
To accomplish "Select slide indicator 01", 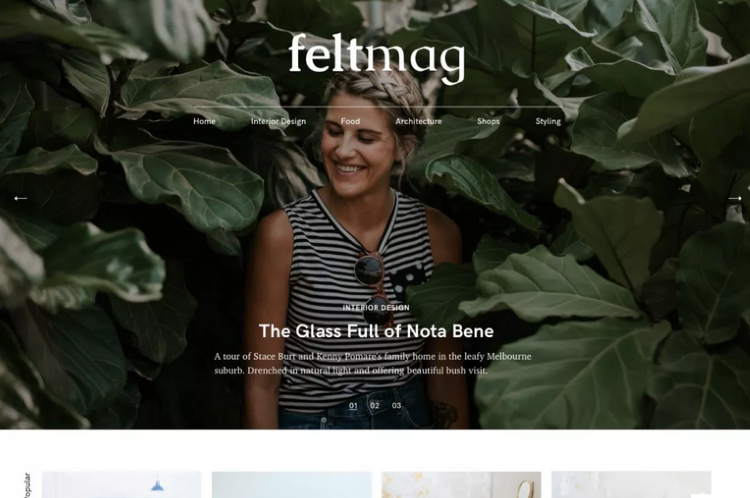I will [x=353, y=406].
